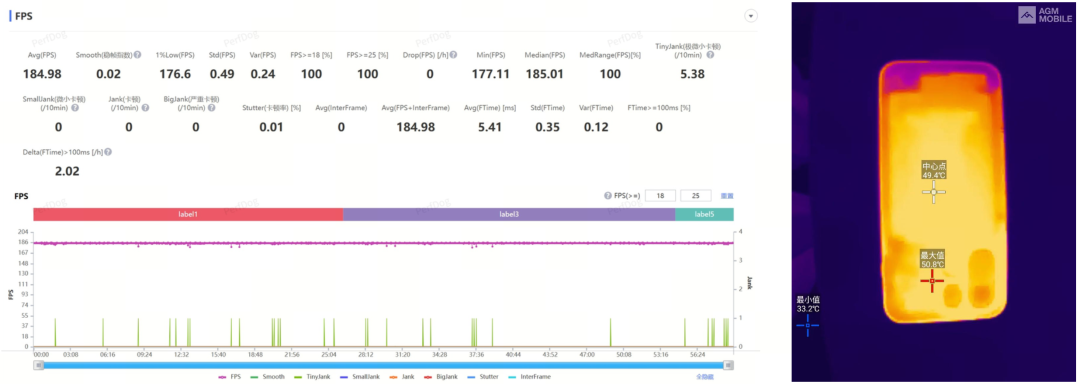1080x384 pixels.
Task: Click 47:00 tick on time axis
Action: (587, 354)
